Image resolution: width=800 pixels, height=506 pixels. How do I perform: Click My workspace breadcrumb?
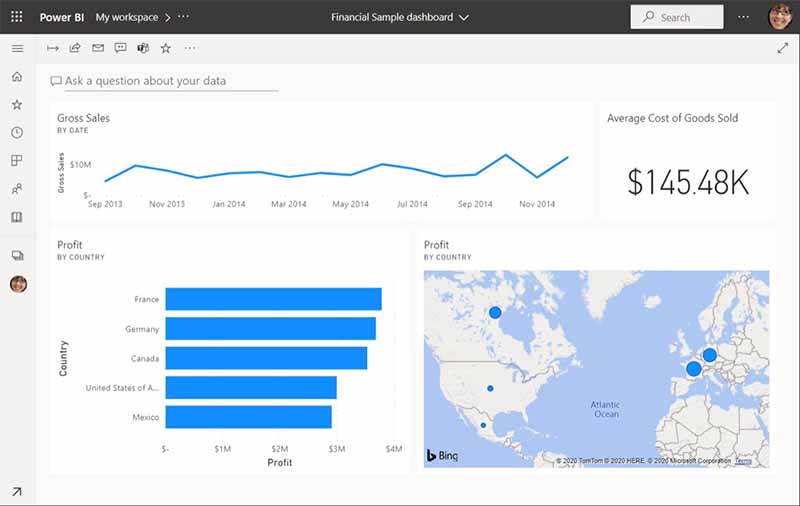coord(127,17)
